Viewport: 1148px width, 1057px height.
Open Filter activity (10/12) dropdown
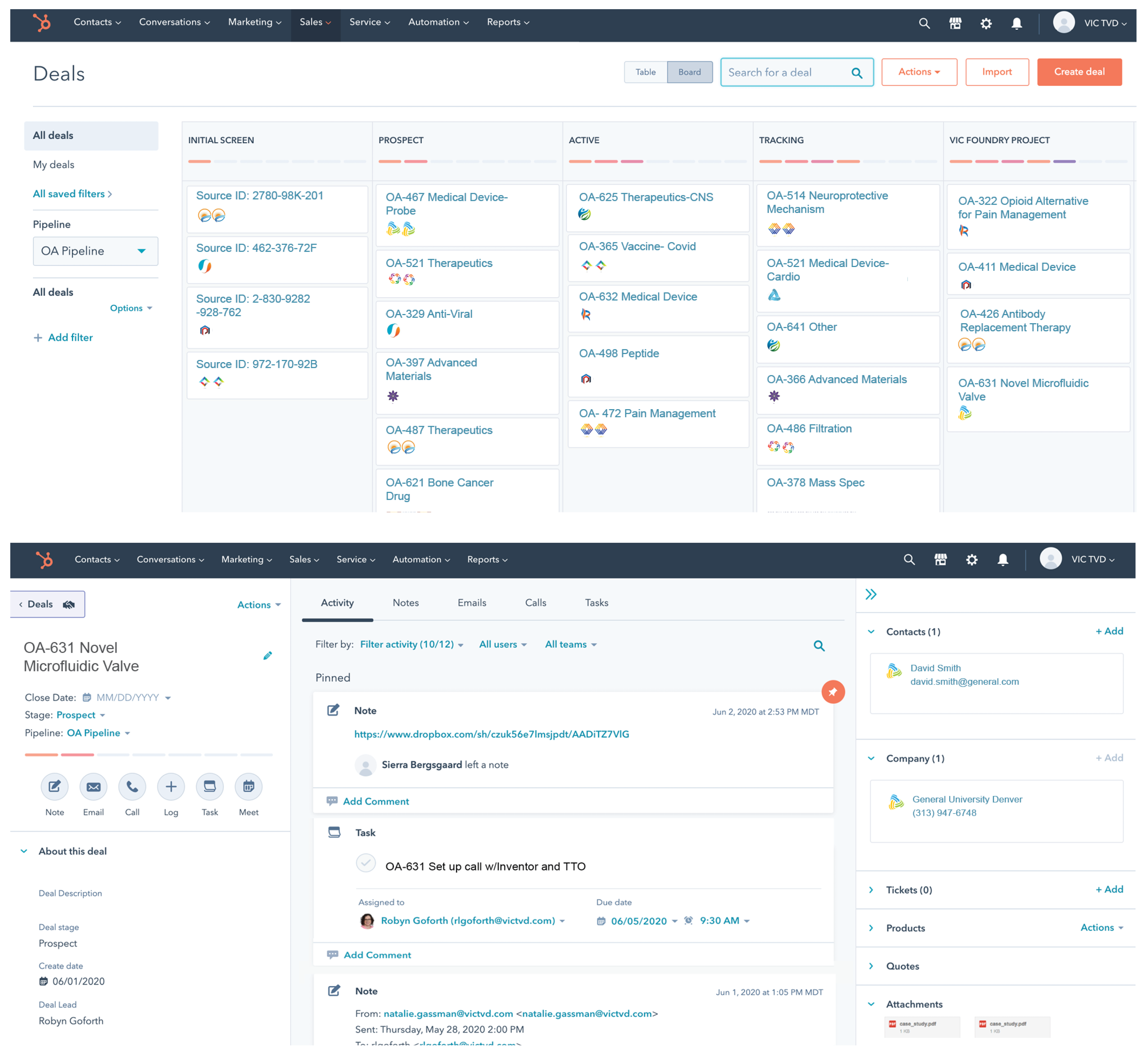[411, 645]
